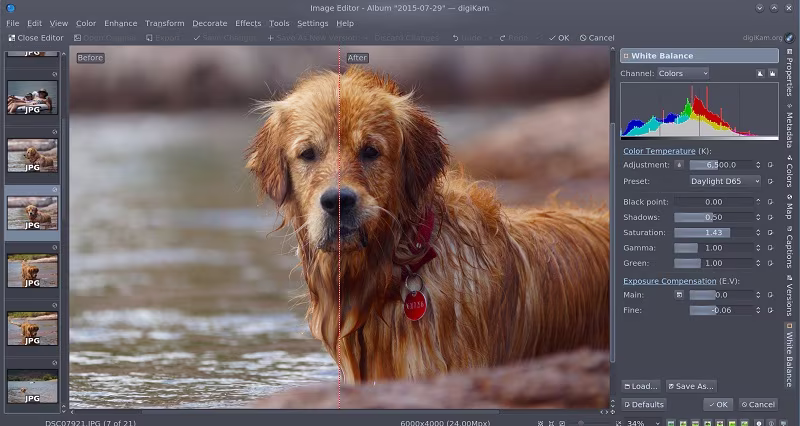Restore settings with the Defaults button
This screenshot has height=426, width=800.
click(644, 405)
